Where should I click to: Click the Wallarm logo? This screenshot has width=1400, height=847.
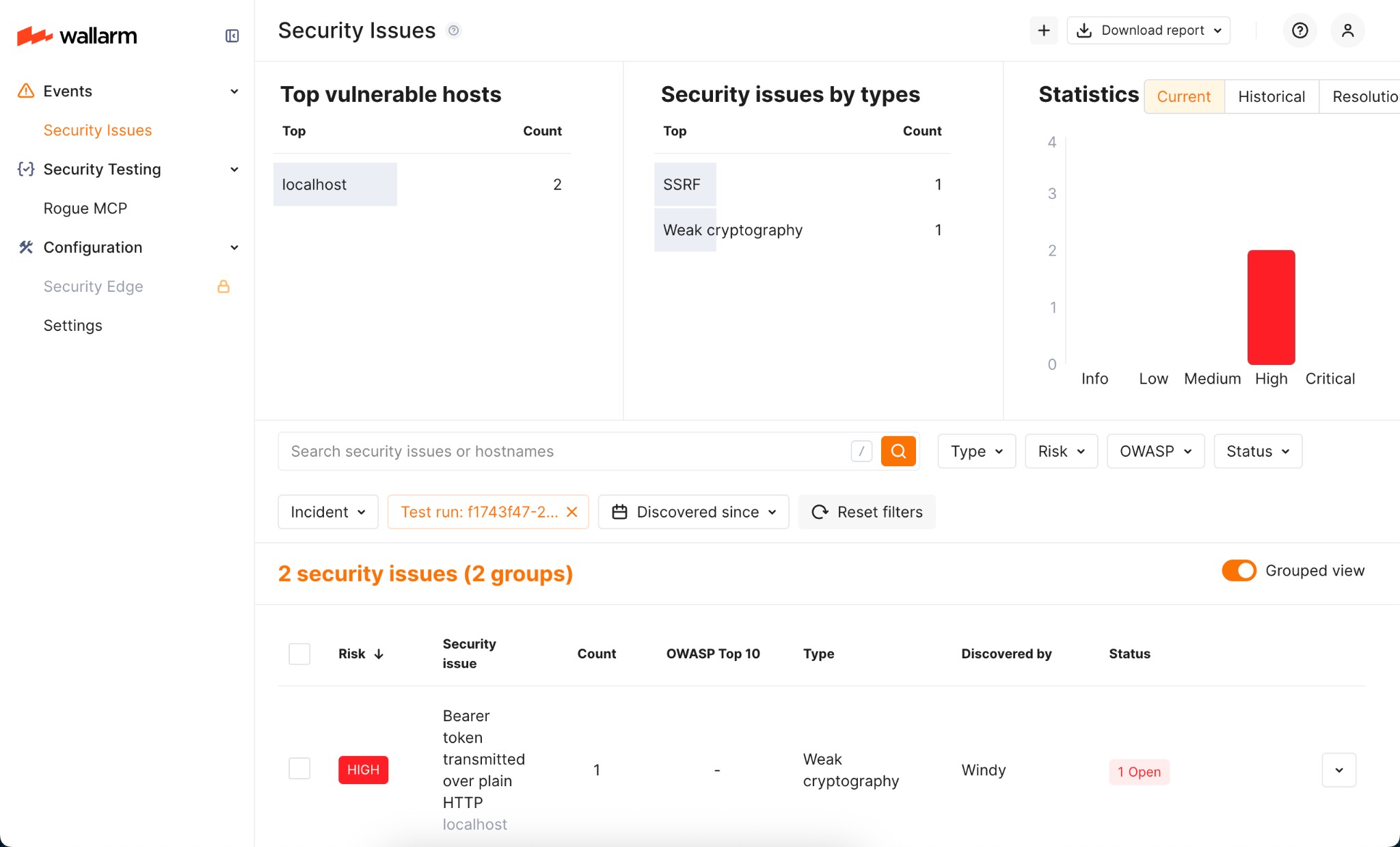(x=77, y=36)
